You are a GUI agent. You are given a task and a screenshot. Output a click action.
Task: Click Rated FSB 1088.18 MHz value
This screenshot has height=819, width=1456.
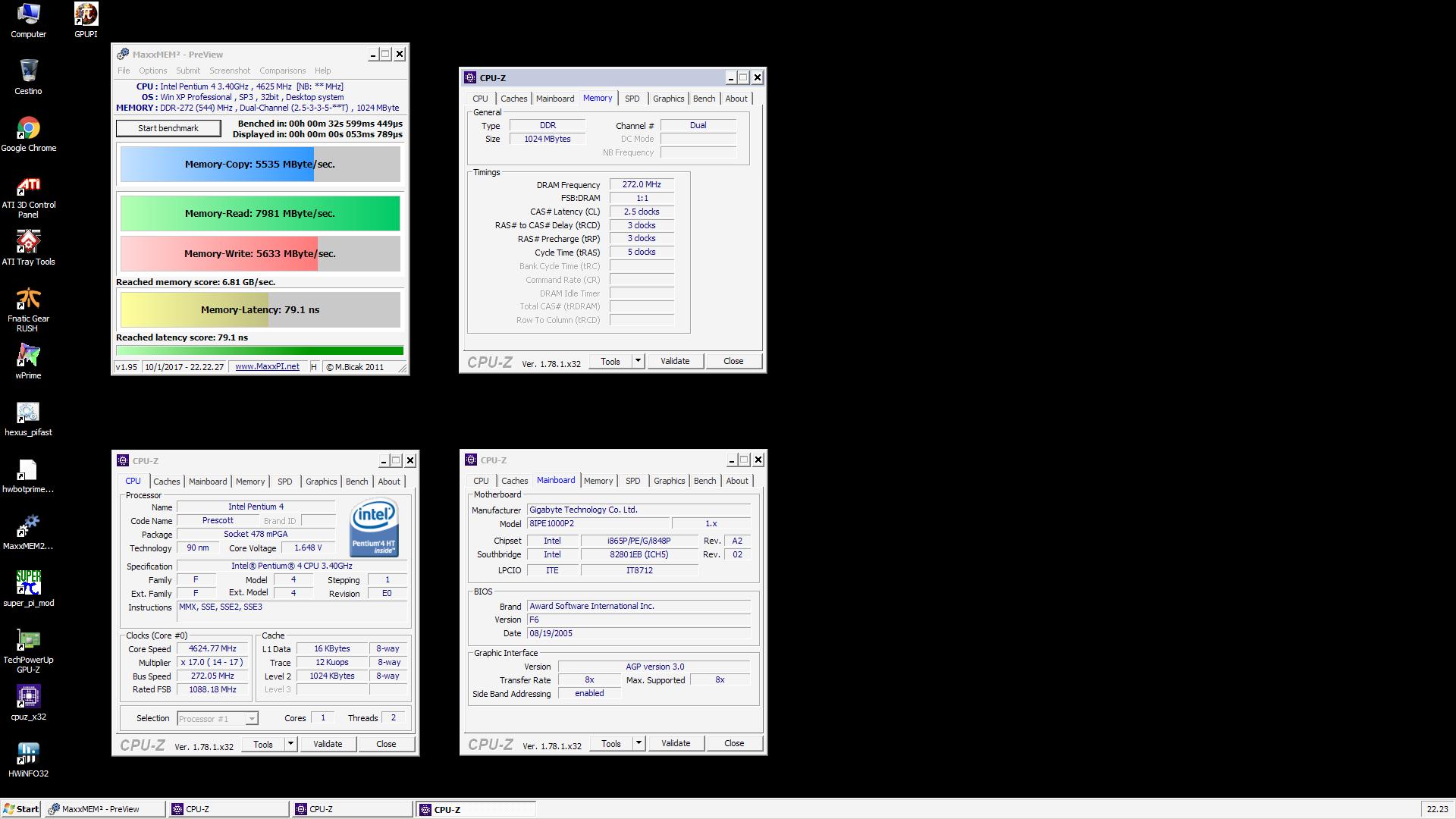(x=212, y=689)
